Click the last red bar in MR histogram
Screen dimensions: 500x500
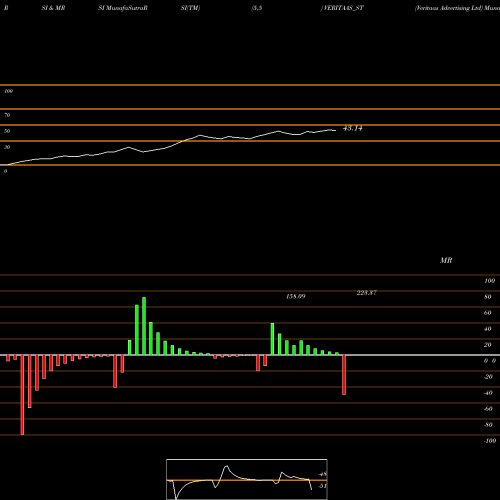pyautogui.click(x=344, y=375)
